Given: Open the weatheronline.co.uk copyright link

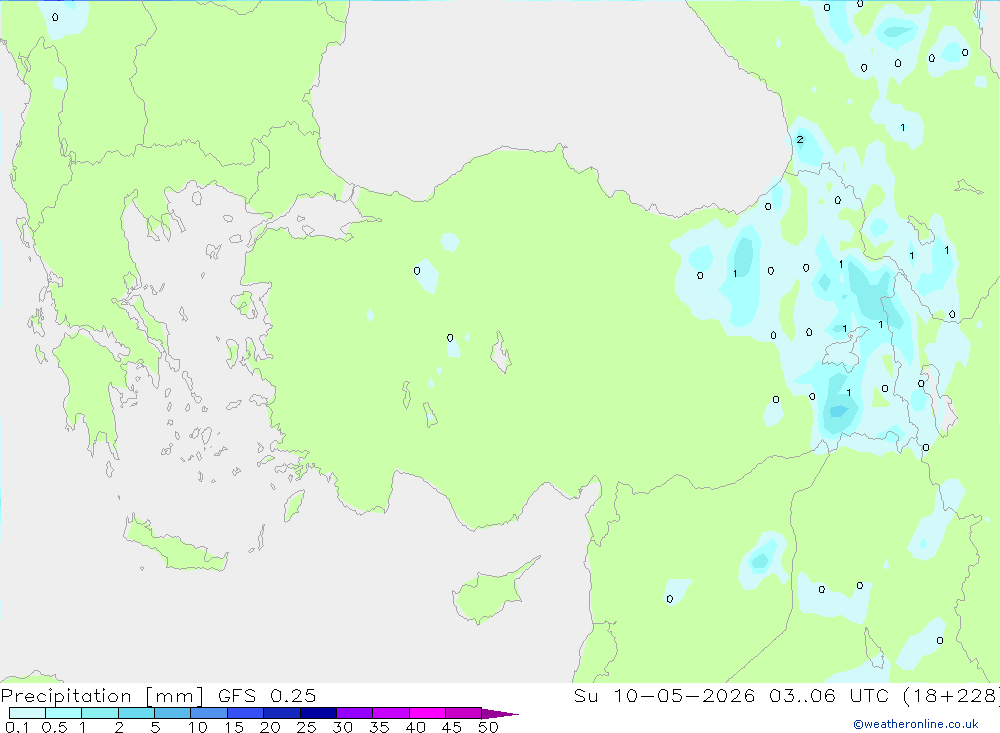Looking at the screenshot, I should coord(916,724).
